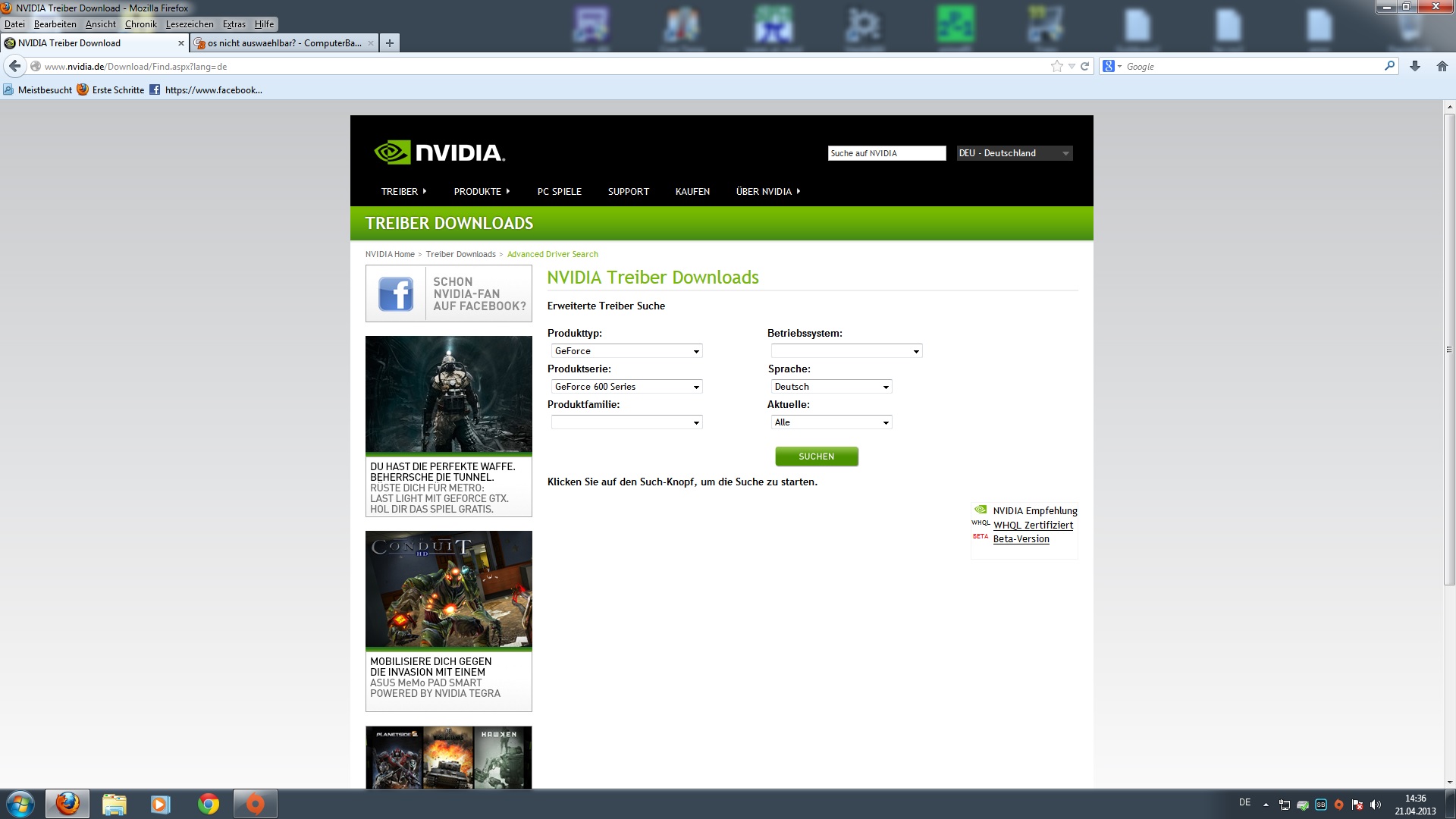Open the Produkttyp dropdown showing GeForce

(626, 351)
